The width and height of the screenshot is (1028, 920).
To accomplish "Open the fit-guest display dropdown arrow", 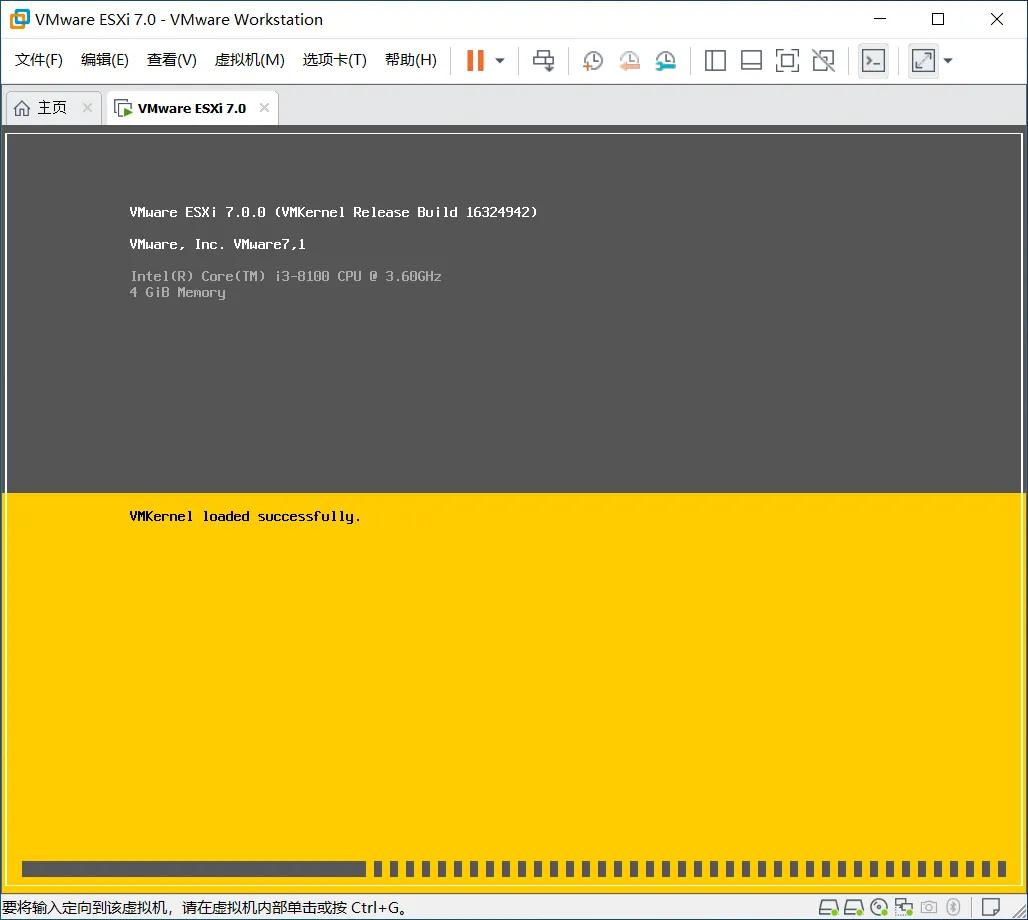I will tap(946, 60).
